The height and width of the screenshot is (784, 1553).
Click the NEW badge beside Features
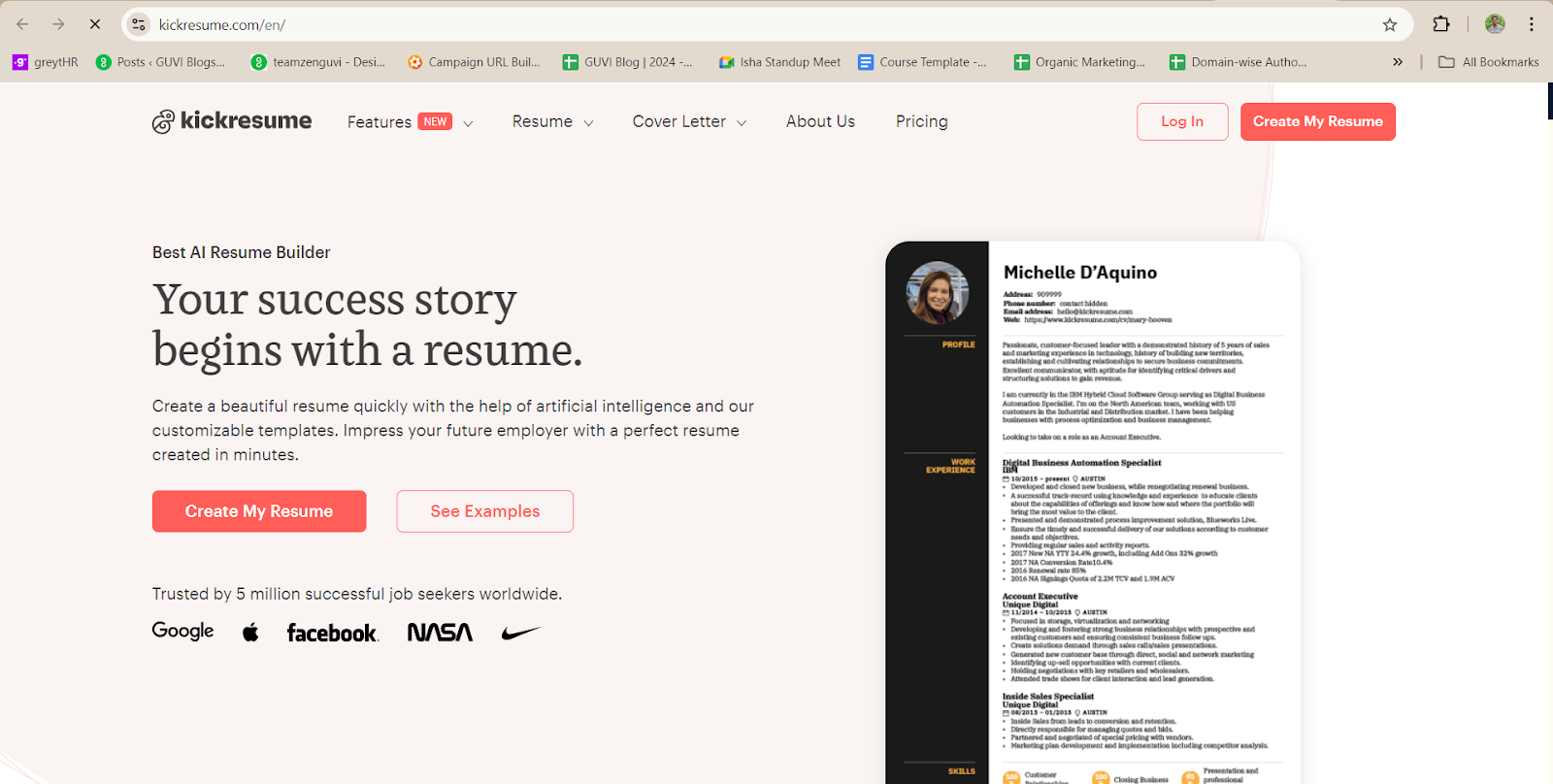pos(435,121)
